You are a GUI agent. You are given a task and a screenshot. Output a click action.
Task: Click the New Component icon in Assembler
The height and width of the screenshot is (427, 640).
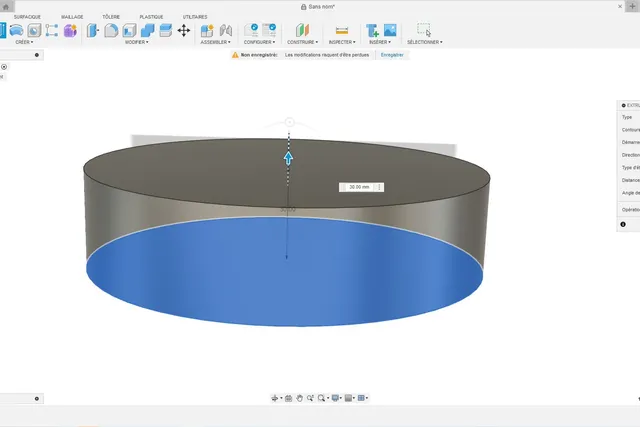pyautogui.click(x=207, y=30)
